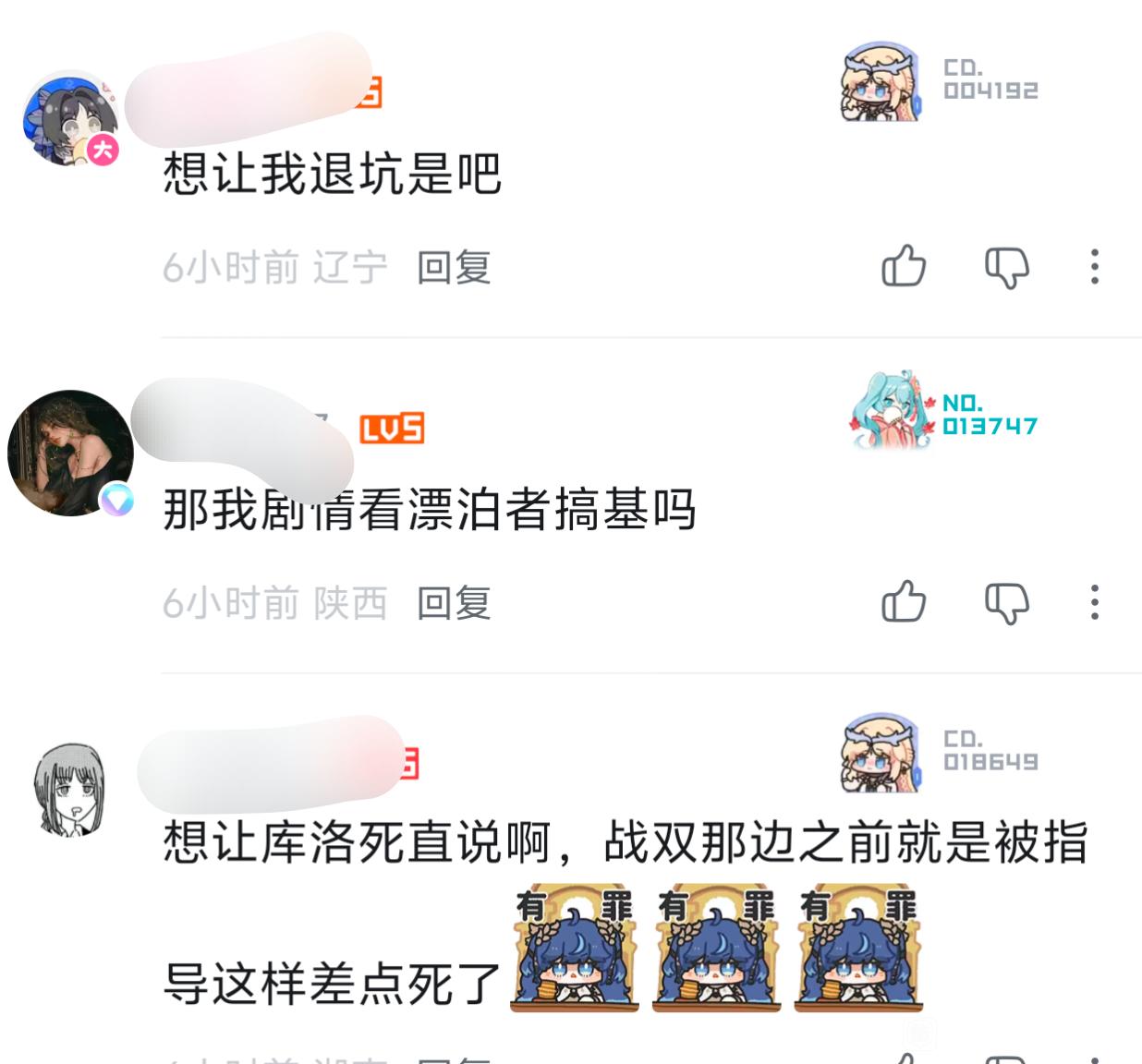Open the first commenter's avatar with pink badge
Viewport: 1142px width, 1064px height.
[x=72, y=118]
